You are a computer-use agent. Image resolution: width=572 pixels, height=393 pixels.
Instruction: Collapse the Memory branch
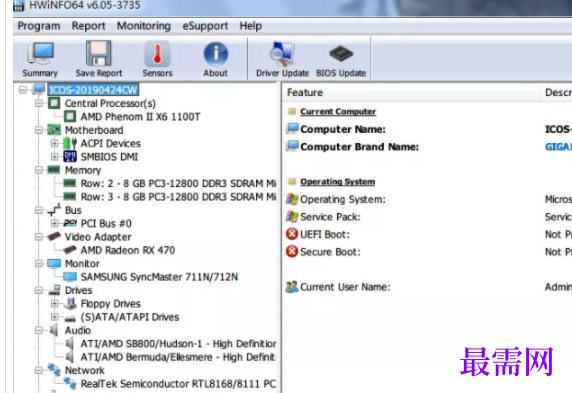39,170
